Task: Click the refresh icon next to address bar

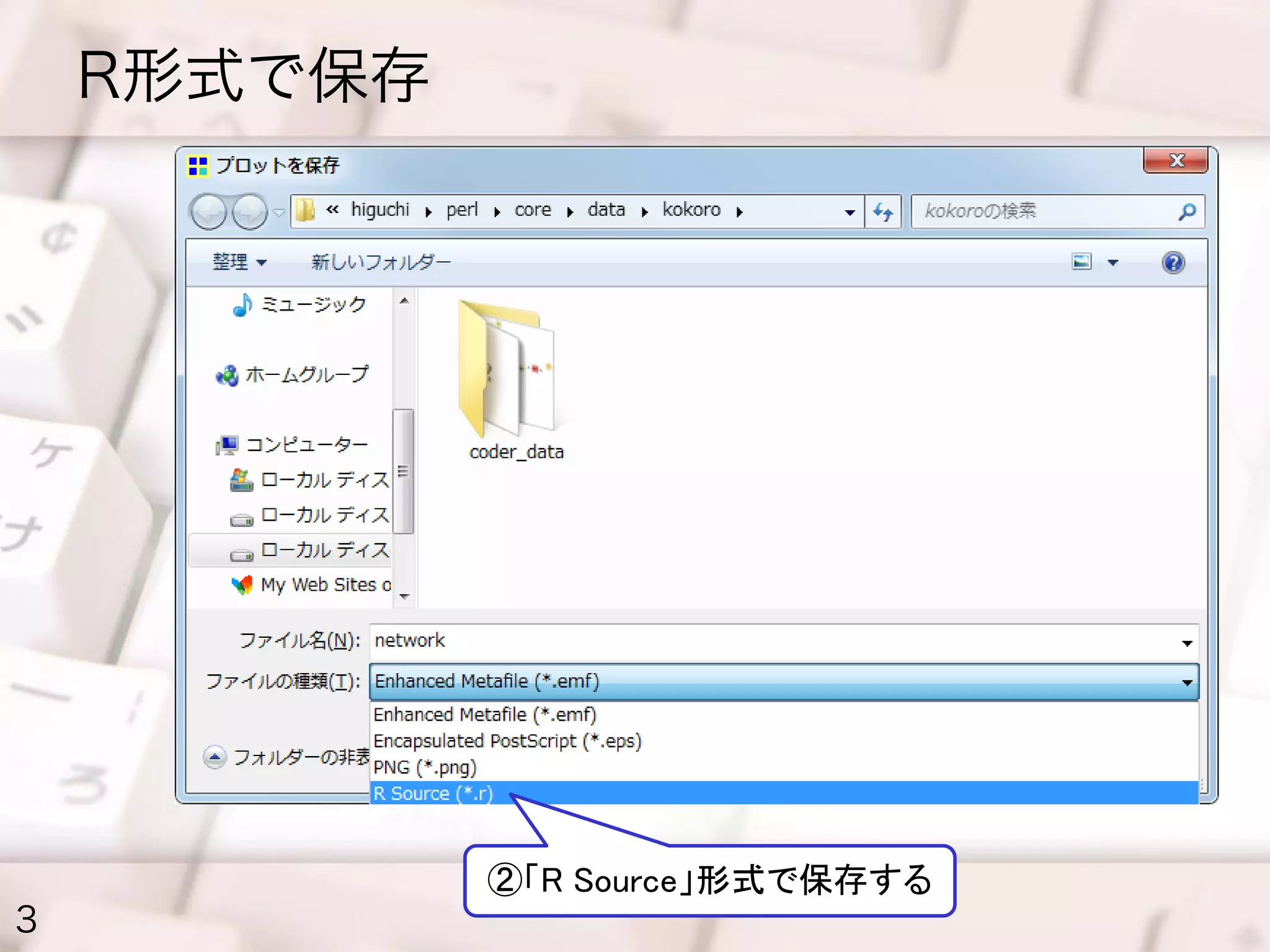Action: [x=882, y=211]
